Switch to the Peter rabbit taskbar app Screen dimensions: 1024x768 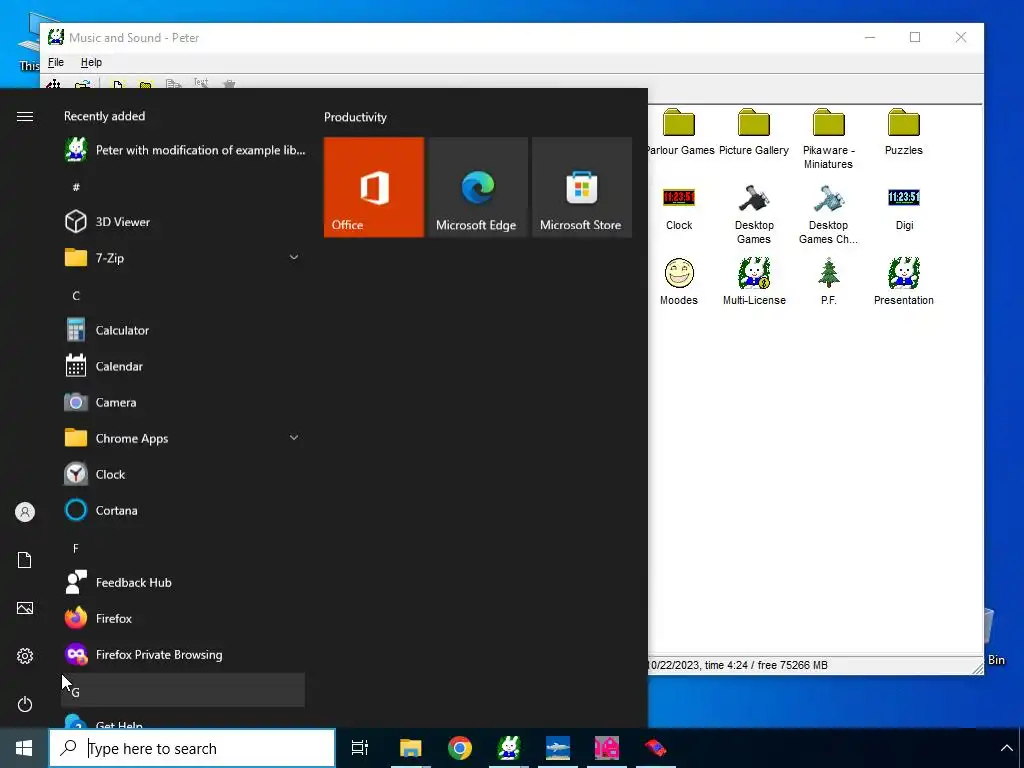point(509,748)
